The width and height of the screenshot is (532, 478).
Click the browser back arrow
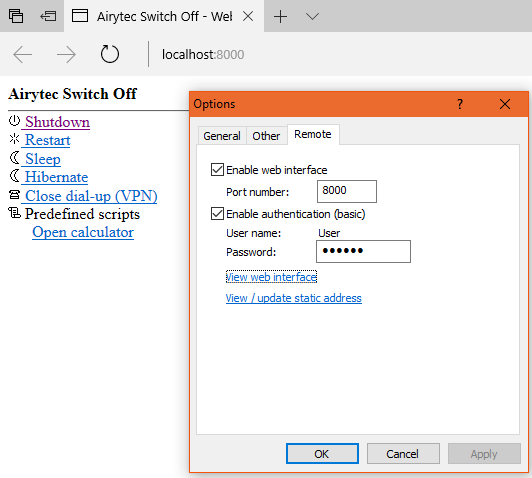[x=22, y=54]
